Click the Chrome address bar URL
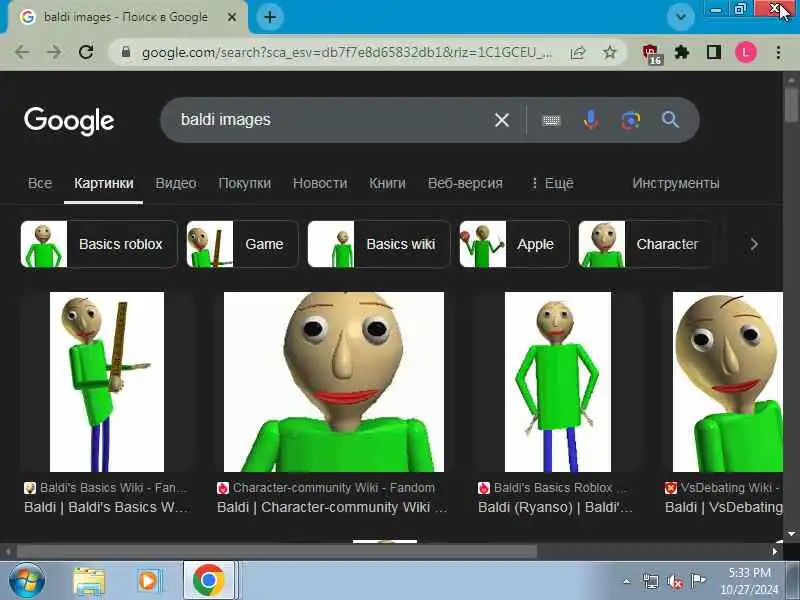 pyautogui.click(x=347, y=52)
